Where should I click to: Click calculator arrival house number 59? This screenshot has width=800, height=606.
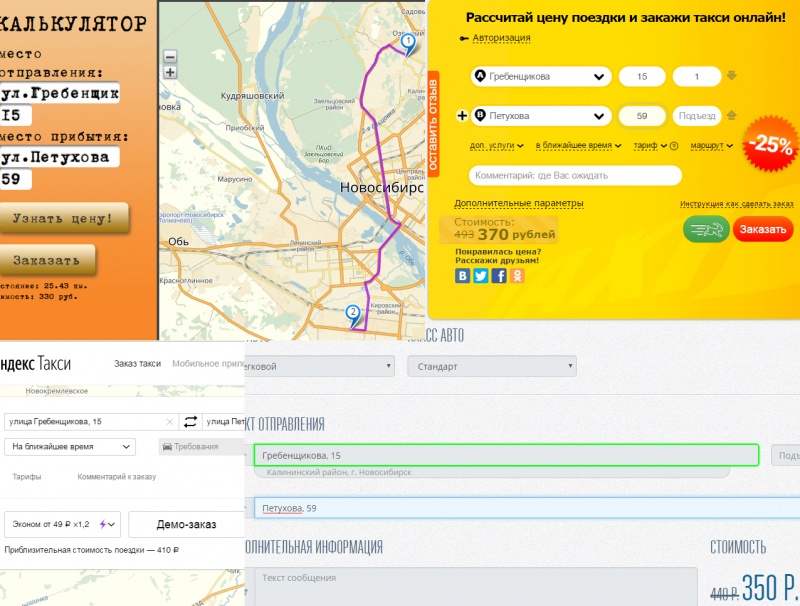click(16, 179)
